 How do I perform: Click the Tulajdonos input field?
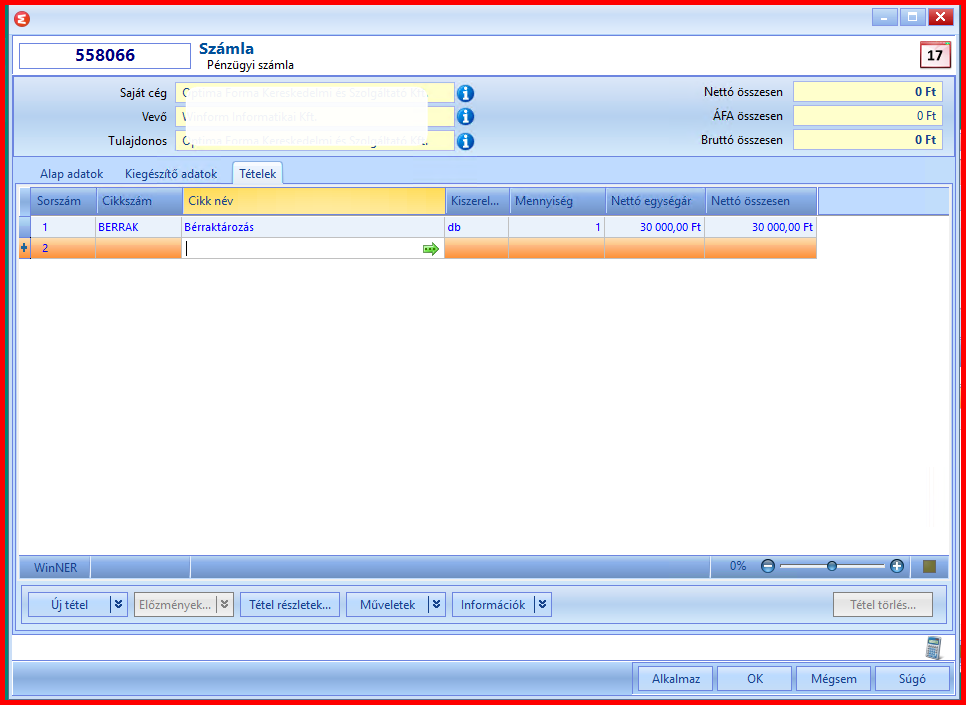tap(315, 141)
